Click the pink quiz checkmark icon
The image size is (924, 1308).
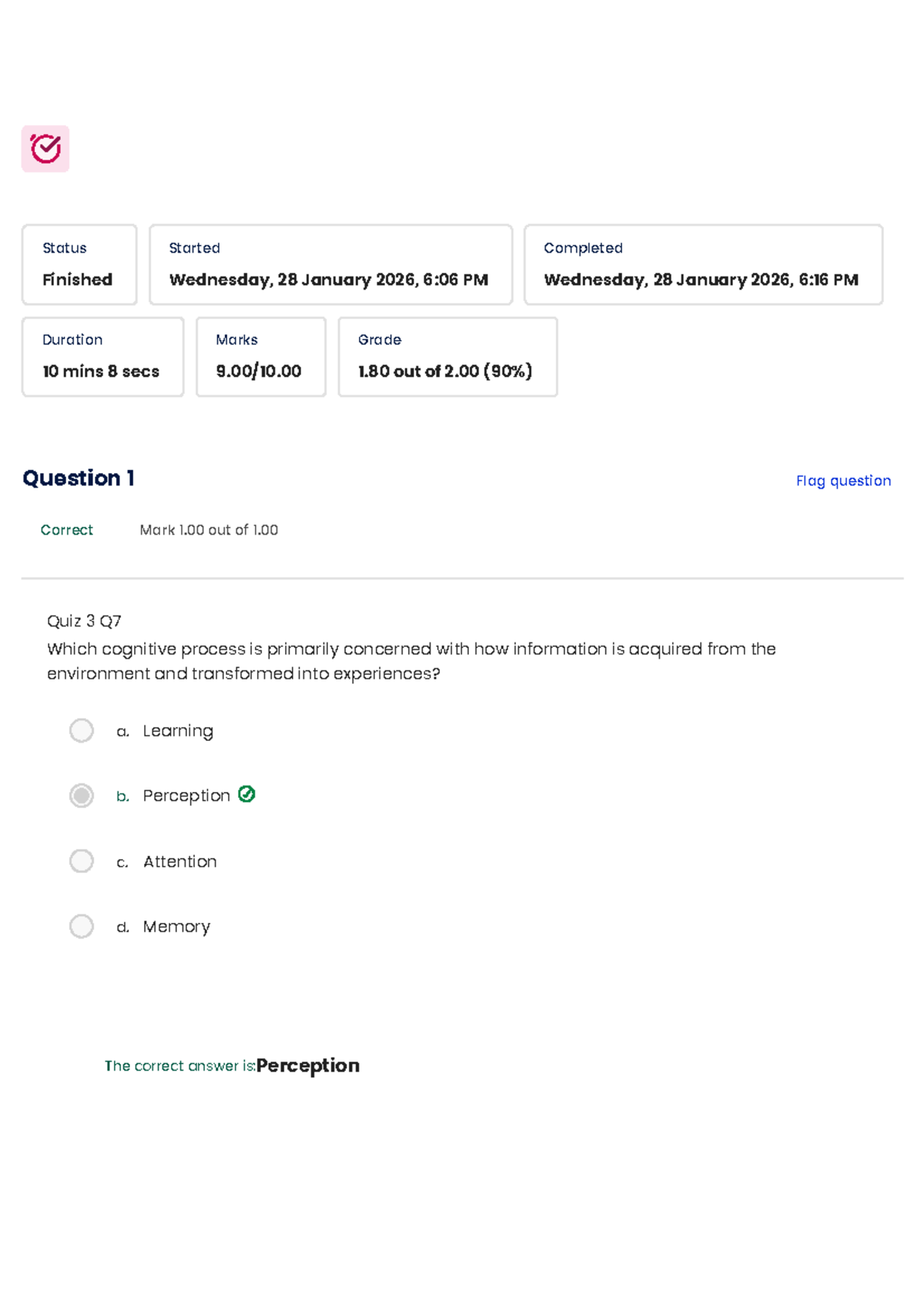[x=45, y=149]
